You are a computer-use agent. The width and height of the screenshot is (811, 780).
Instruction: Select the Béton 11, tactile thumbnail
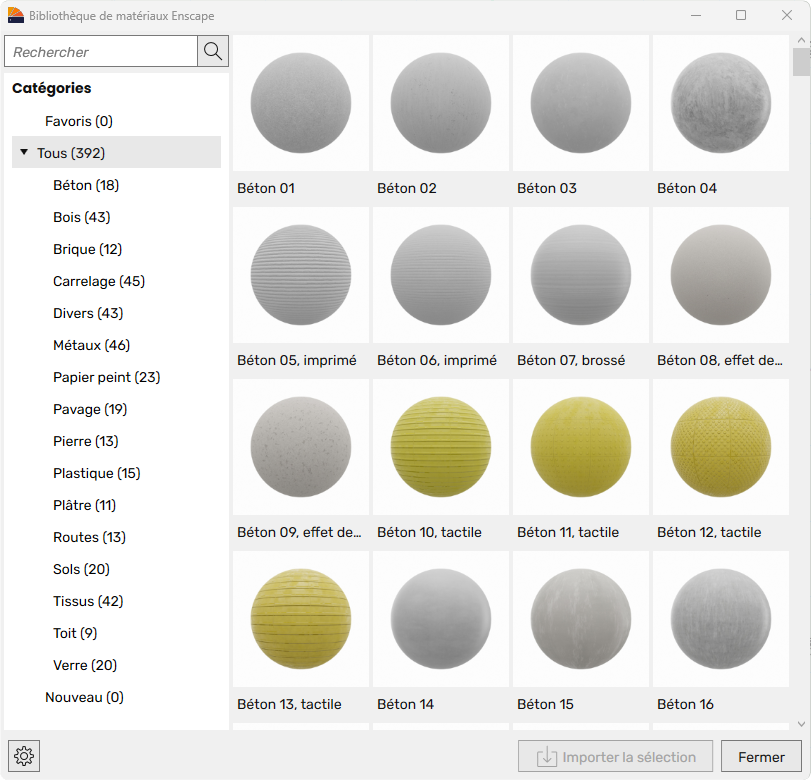[x=581, y=447]
